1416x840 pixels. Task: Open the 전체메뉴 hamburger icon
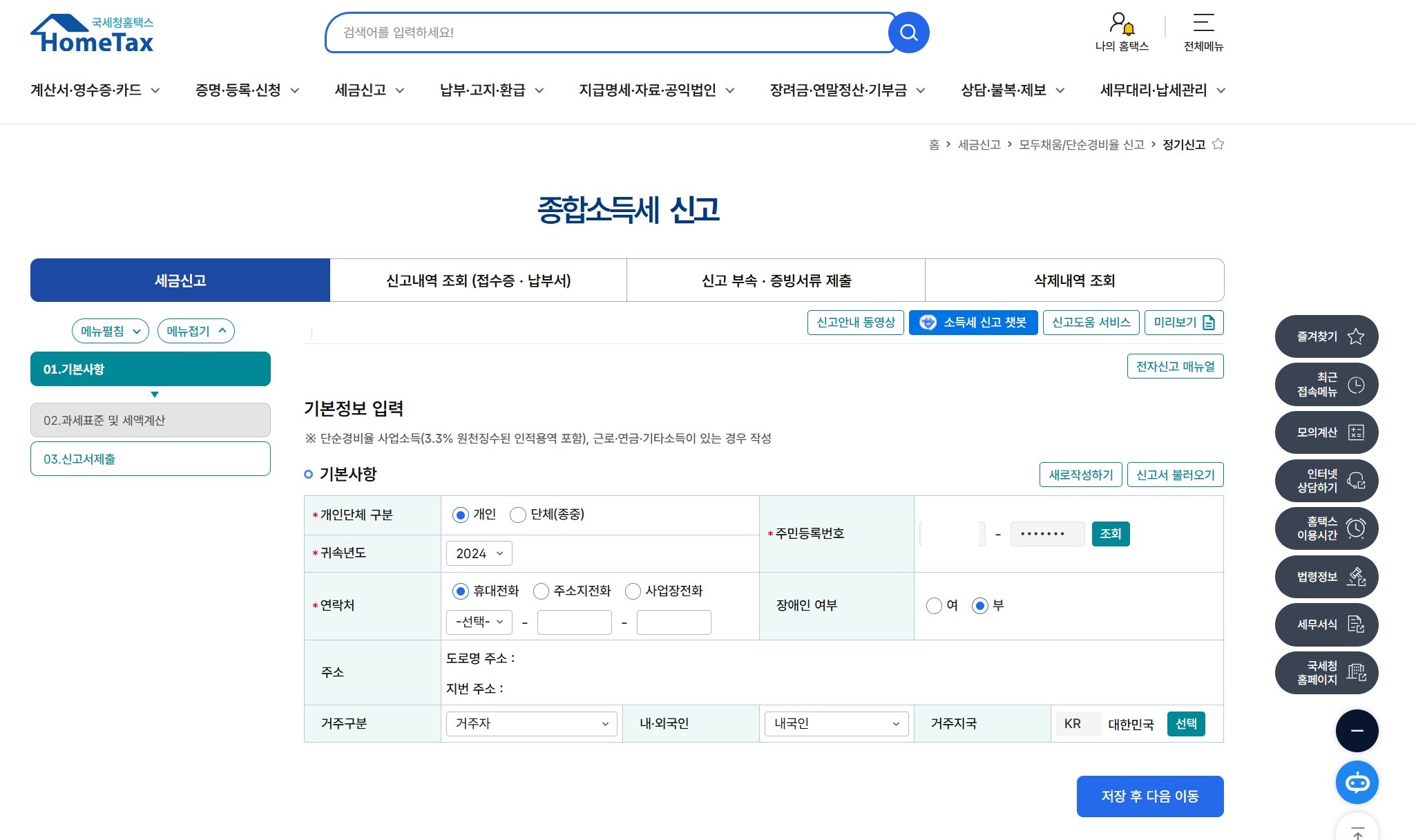pos(1203,23)
